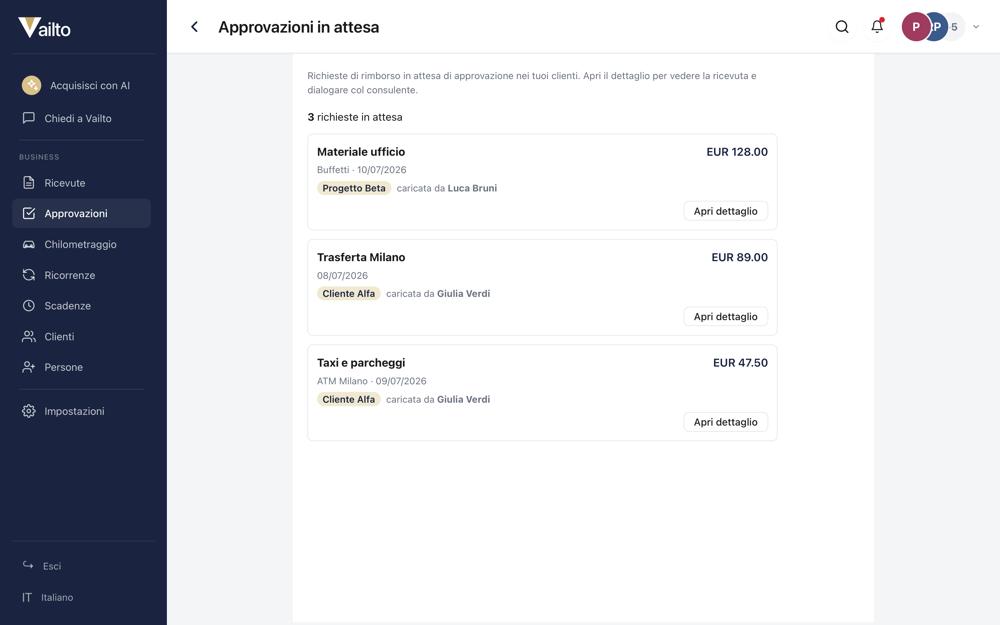1000x625 pixels.
Task: Click the blue P user avatar
Action: pyautogui.click(x=939, y=27)
